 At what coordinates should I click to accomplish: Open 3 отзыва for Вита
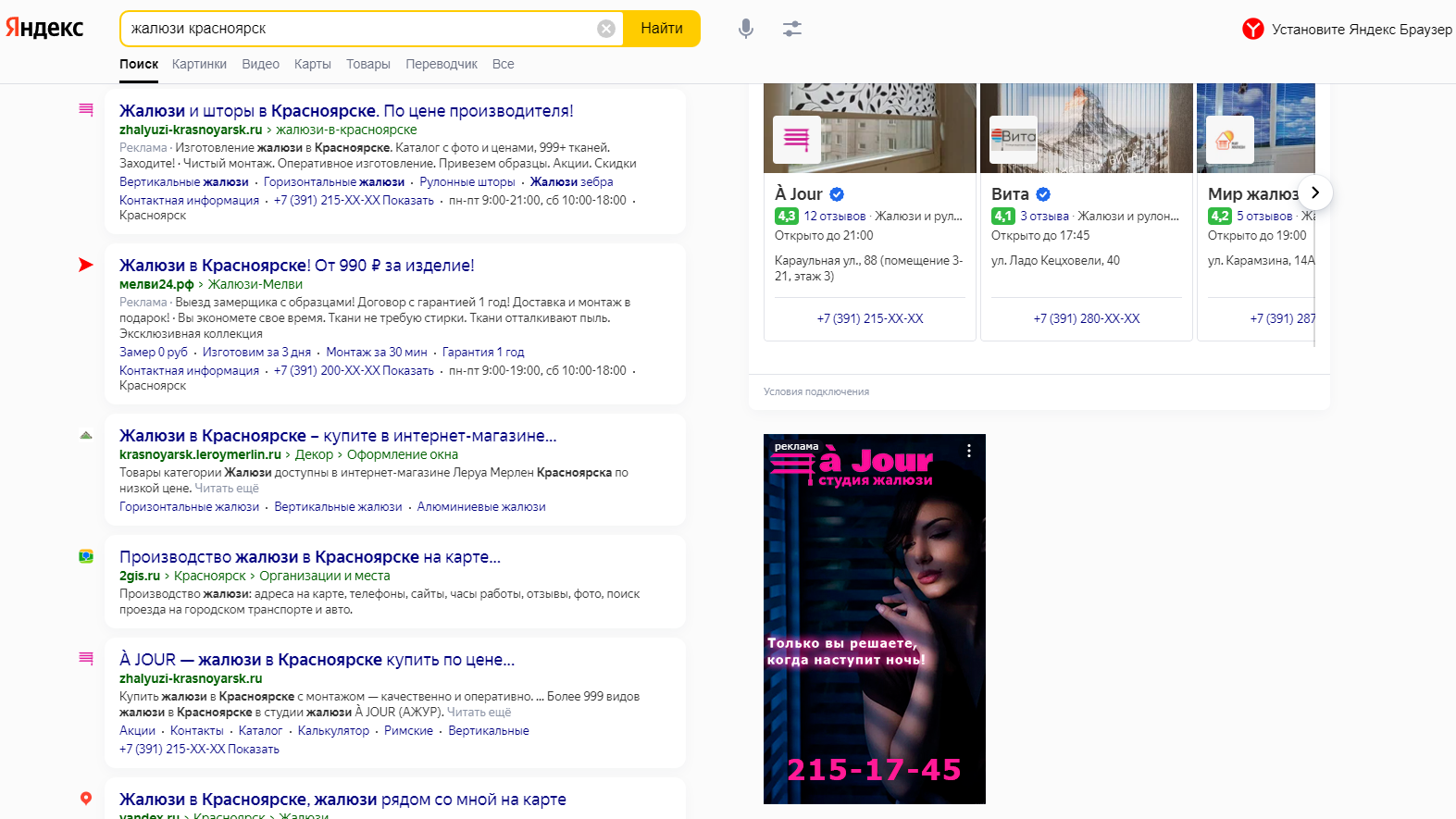pos(1044,216)
